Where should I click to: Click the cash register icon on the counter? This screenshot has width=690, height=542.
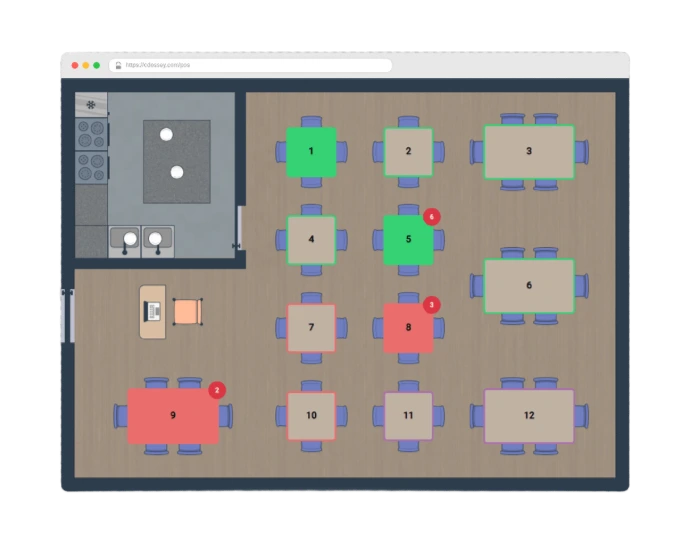tap(153, 311)
